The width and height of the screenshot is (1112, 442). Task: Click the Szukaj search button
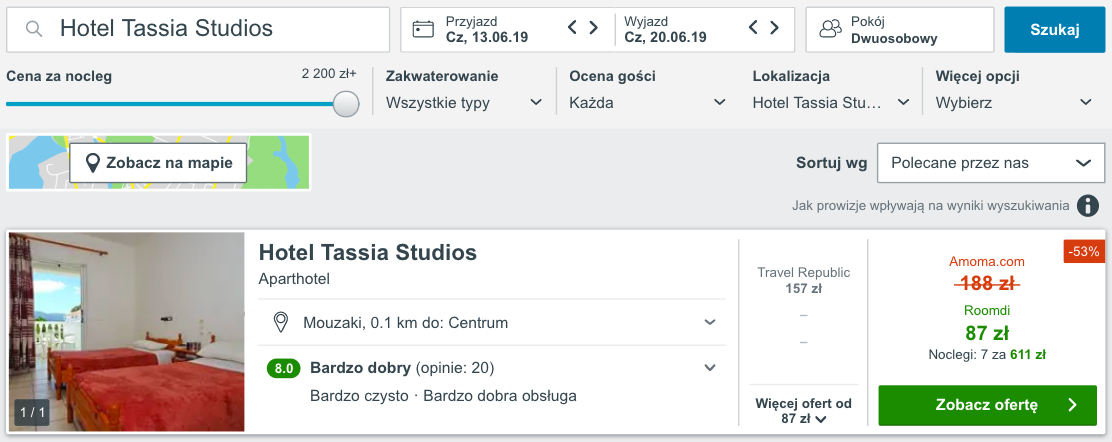(1055, 30)
